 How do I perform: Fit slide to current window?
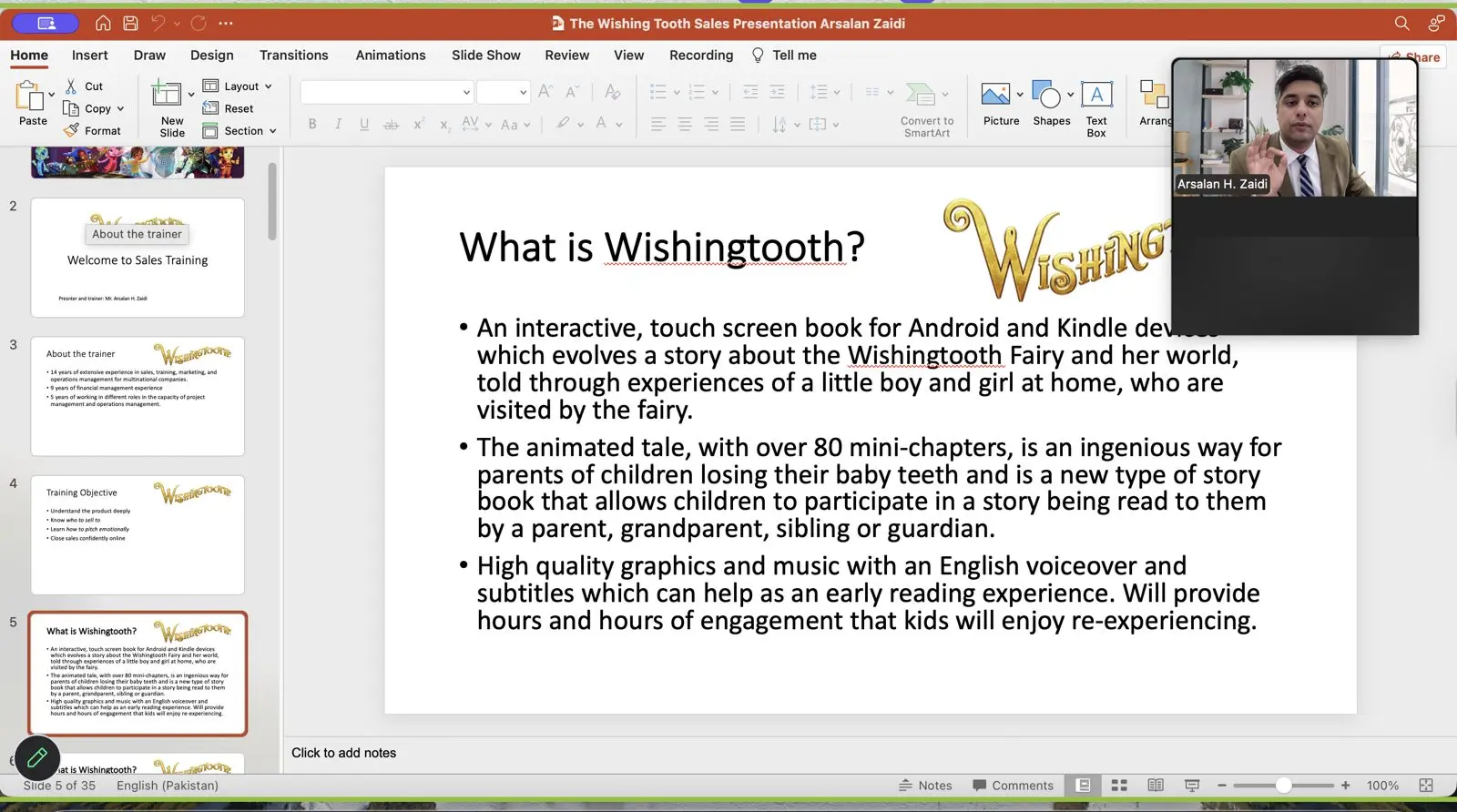[1426, 786]
